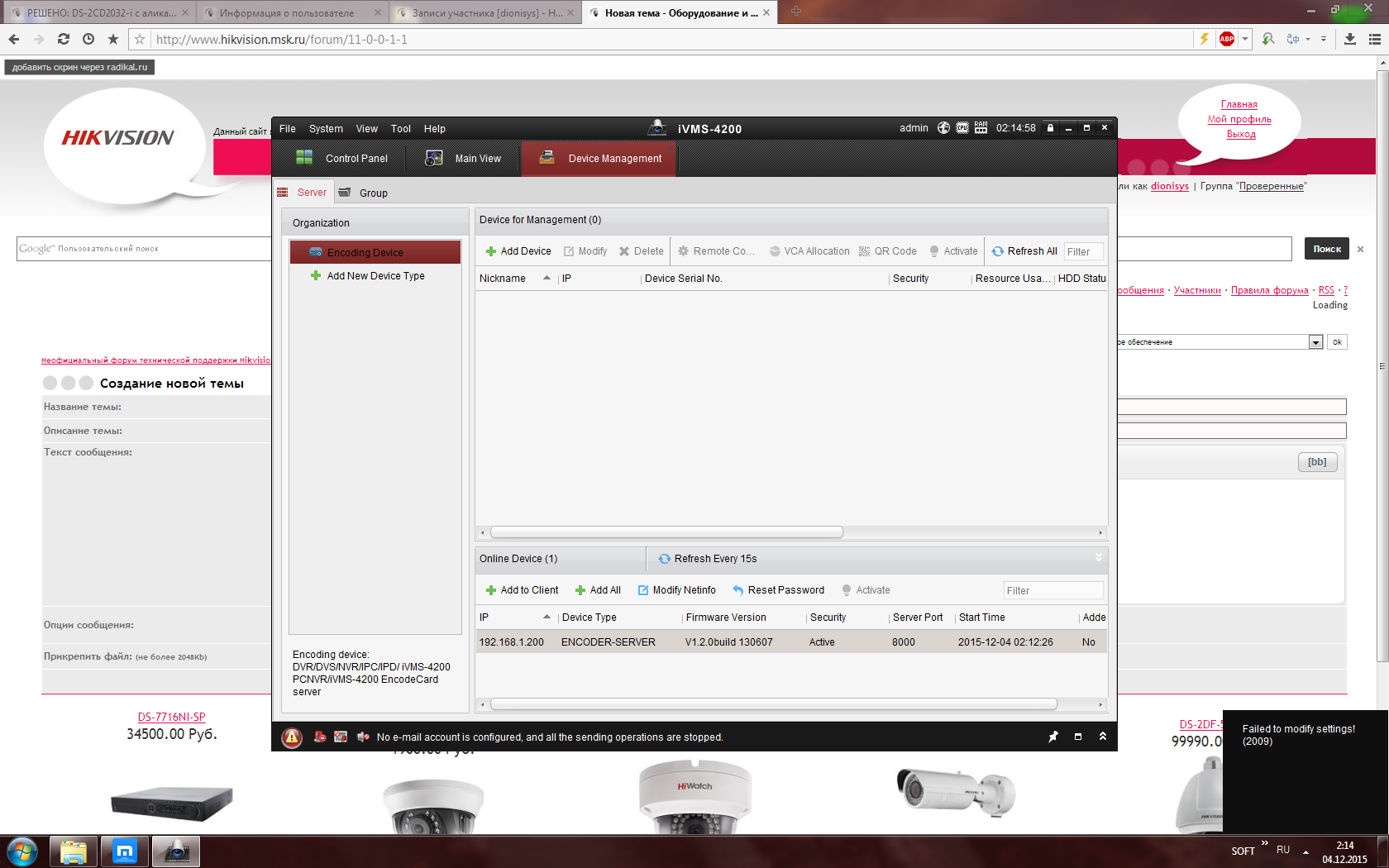Expand the alarm panel with double chevron
Image resolution: width=1389 pixels, height=868 pixels.
point(1103,737)
